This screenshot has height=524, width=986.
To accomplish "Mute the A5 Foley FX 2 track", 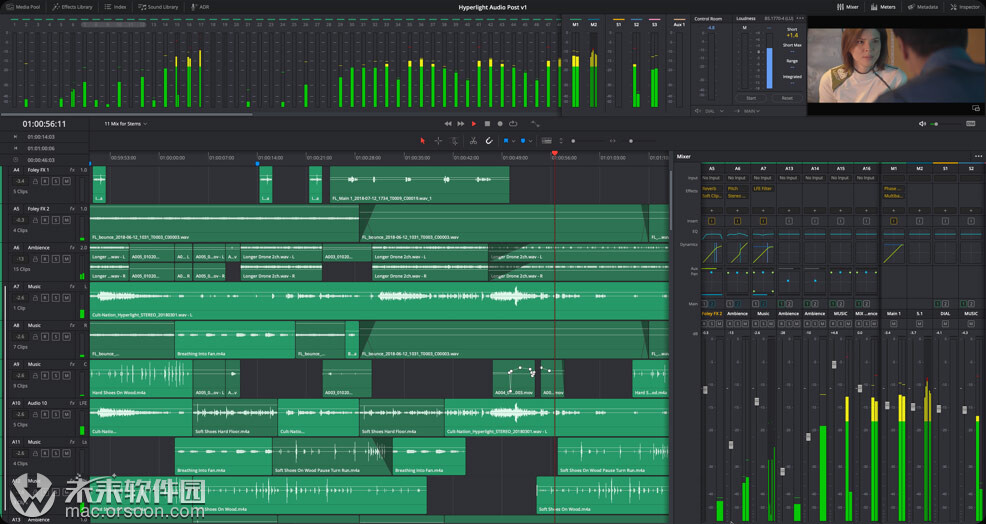I will [x=66, y=220].
